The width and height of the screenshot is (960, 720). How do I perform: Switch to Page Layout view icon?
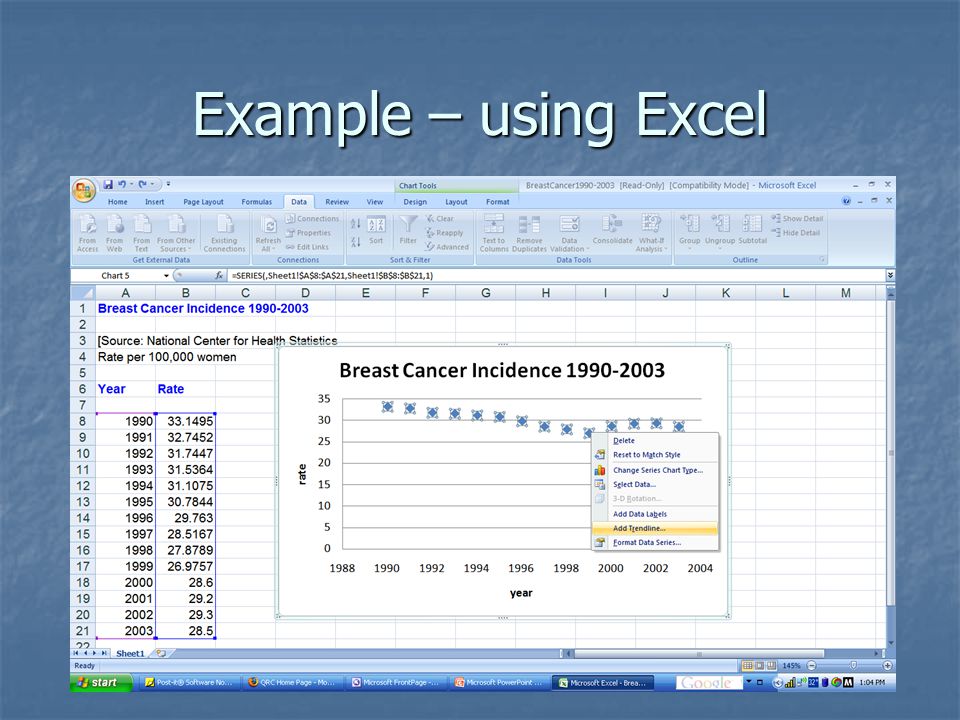tap(760, 666)
